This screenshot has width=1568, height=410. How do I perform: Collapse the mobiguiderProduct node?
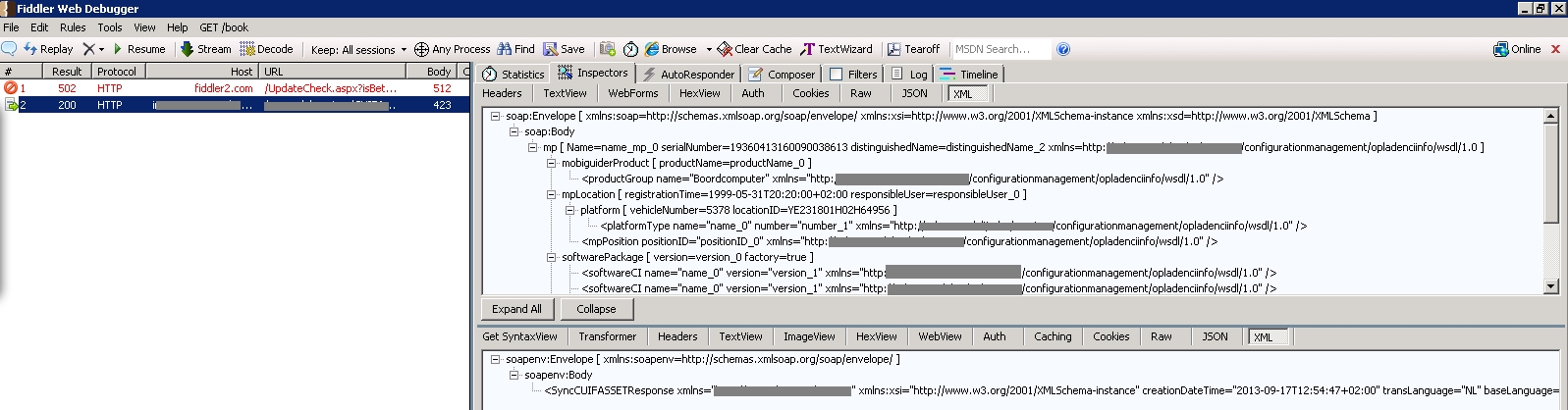click(x=552, y=163)
